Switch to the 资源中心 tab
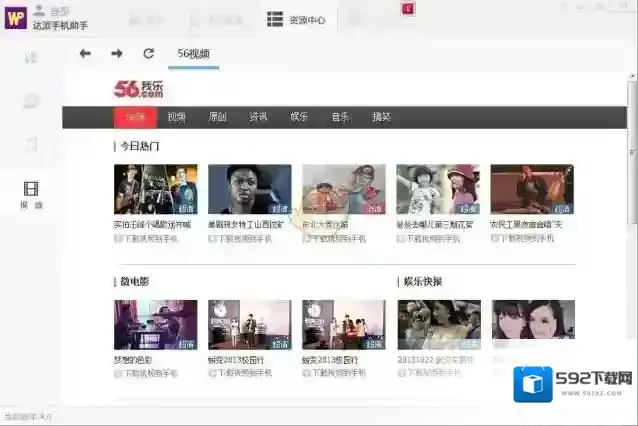 (297, 19)
